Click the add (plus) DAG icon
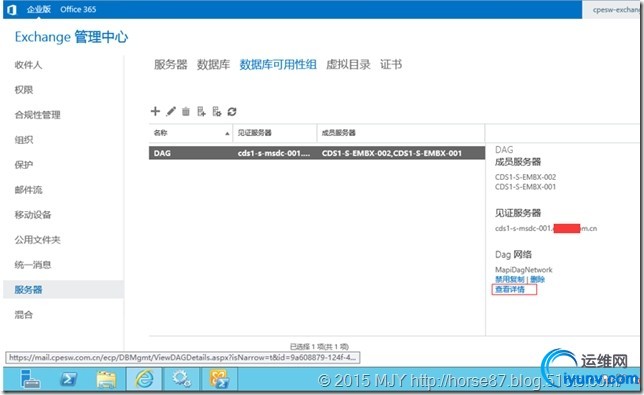This screenshot has width=644, height=395. coord(155,111)
